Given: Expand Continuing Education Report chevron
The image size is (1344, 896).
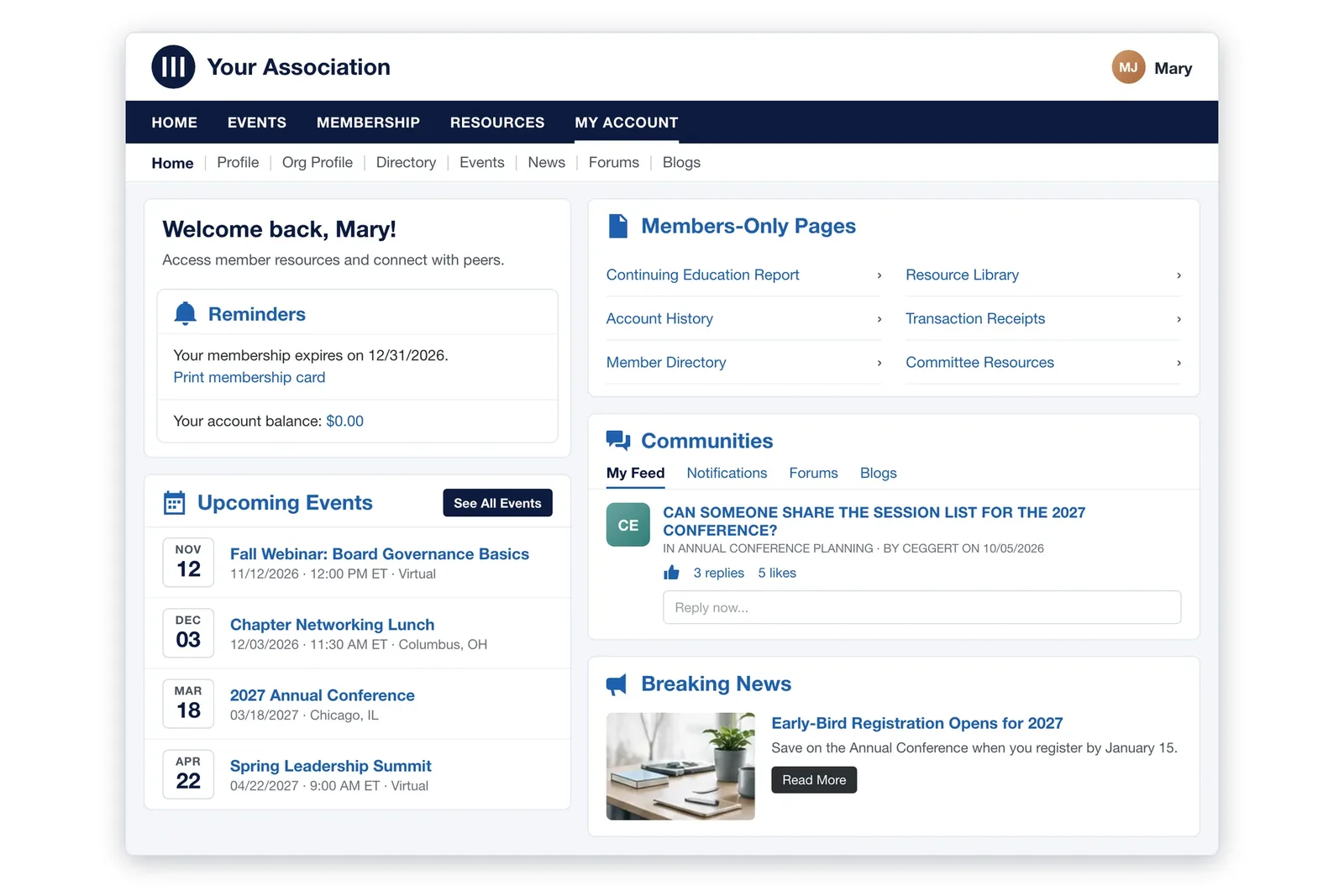Looking at the screenshot, I should pos(879,275).
